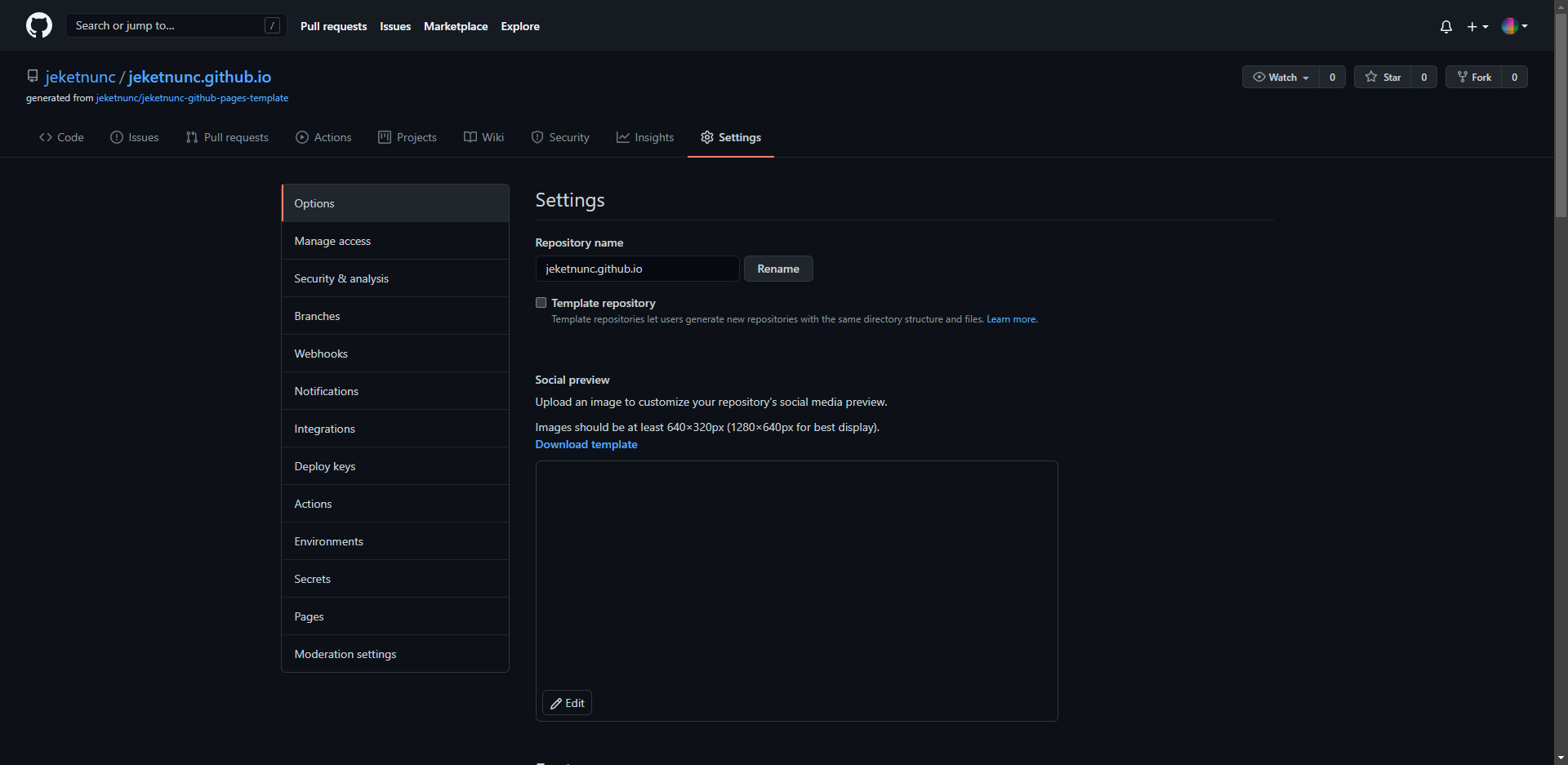Click the Repository name input field
This screenshot has height=765, width=1568.
click(637, 269)
